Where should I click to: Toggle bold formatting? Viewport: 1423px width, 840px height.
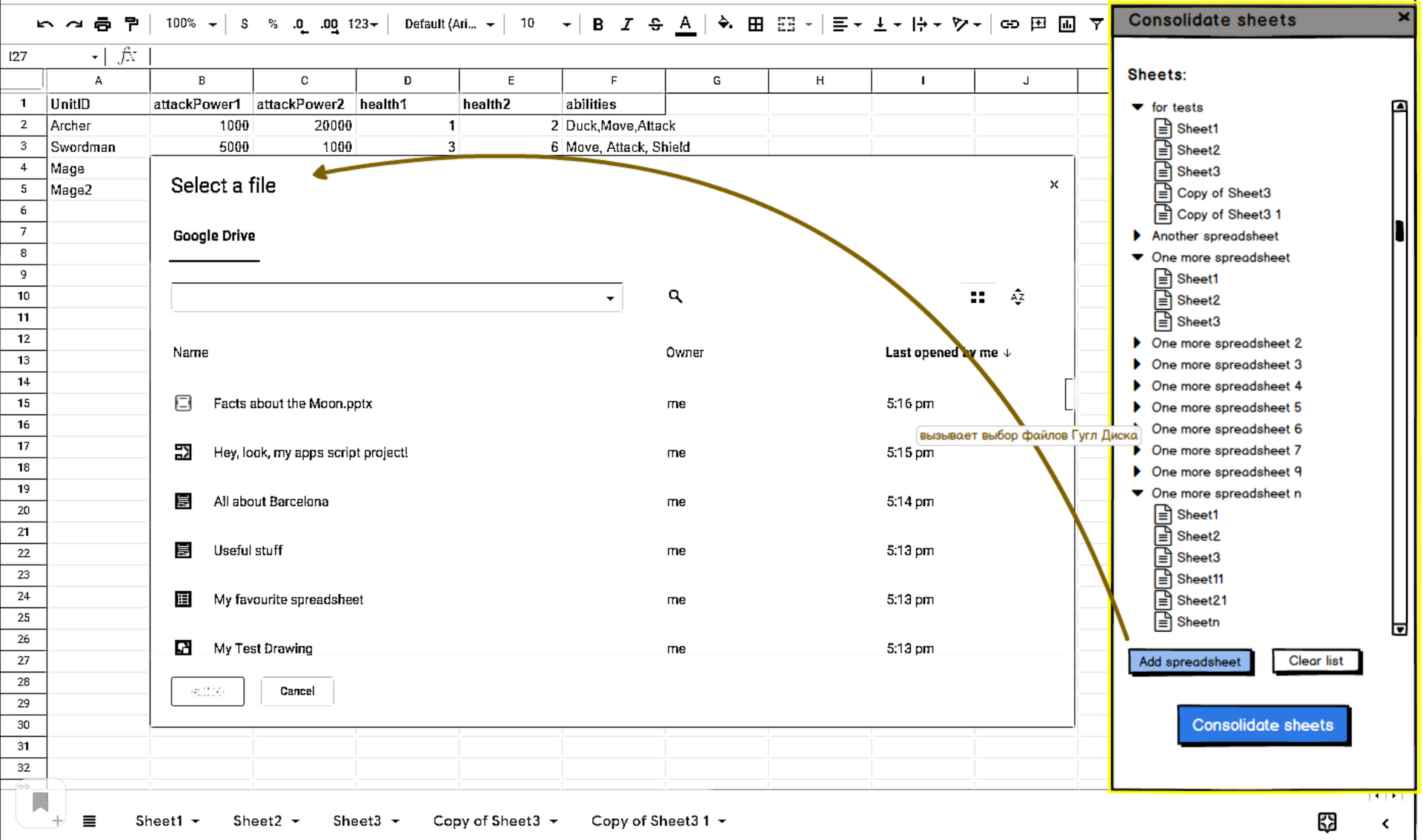click(x=597, y=24)
